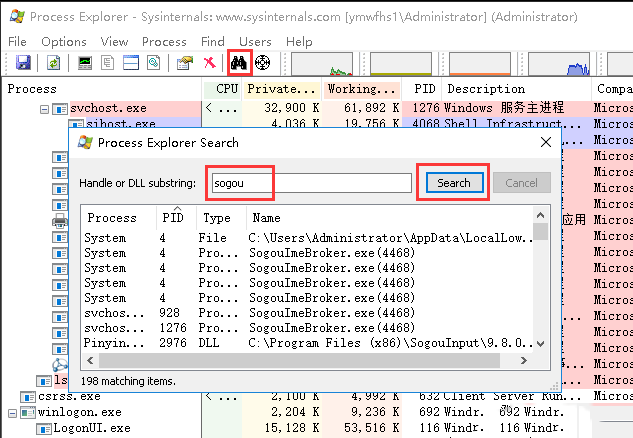This screenshot has height=438, width=633.
Task: Sort search results by PID column
Action: click(176, 218)
